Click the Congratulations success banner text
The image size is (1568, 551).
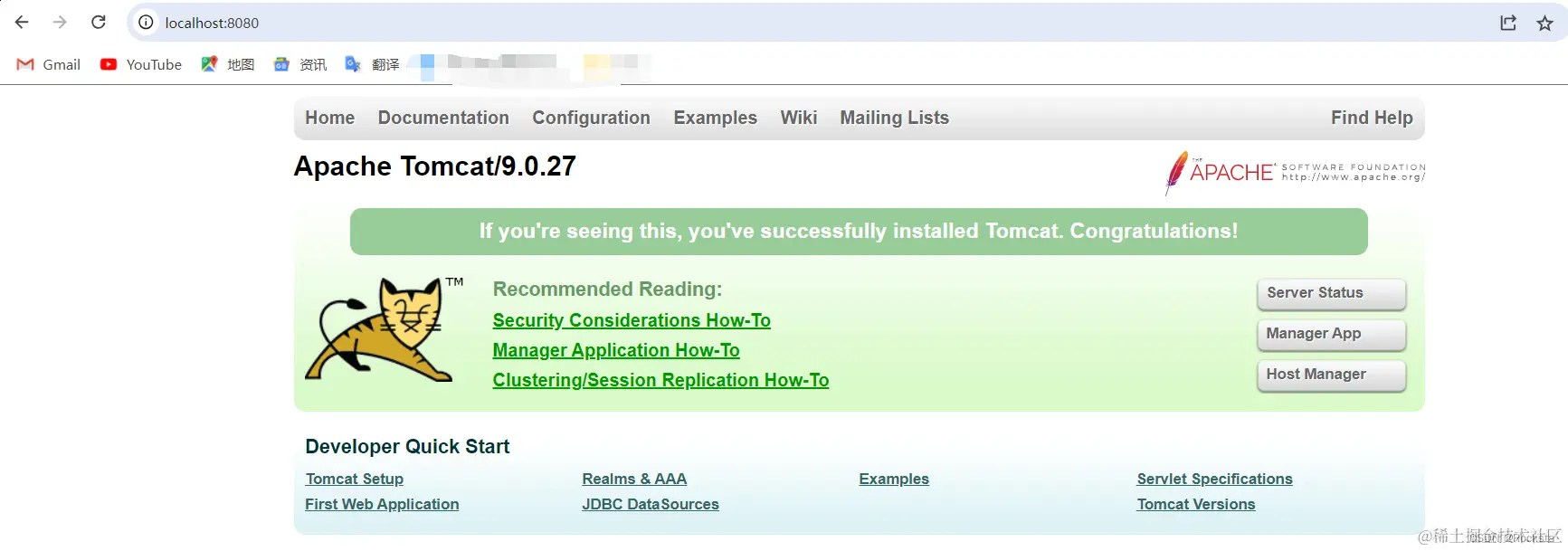click(859, 232)
